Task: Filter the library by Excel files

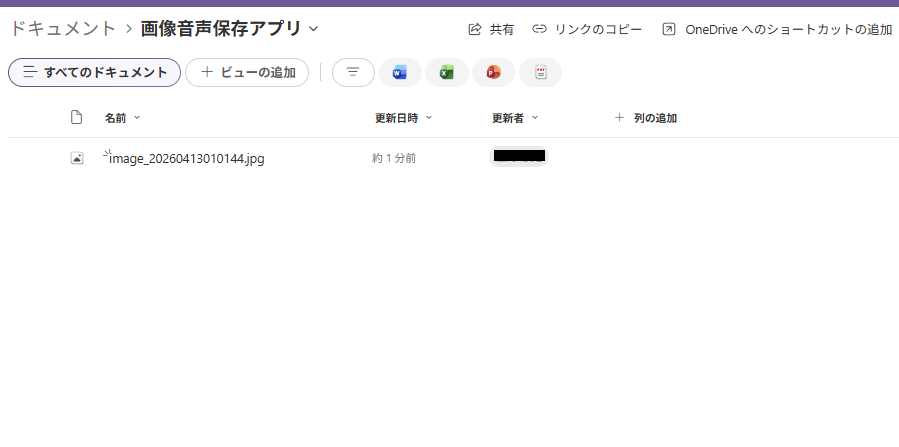Action: tap(447, 72)
